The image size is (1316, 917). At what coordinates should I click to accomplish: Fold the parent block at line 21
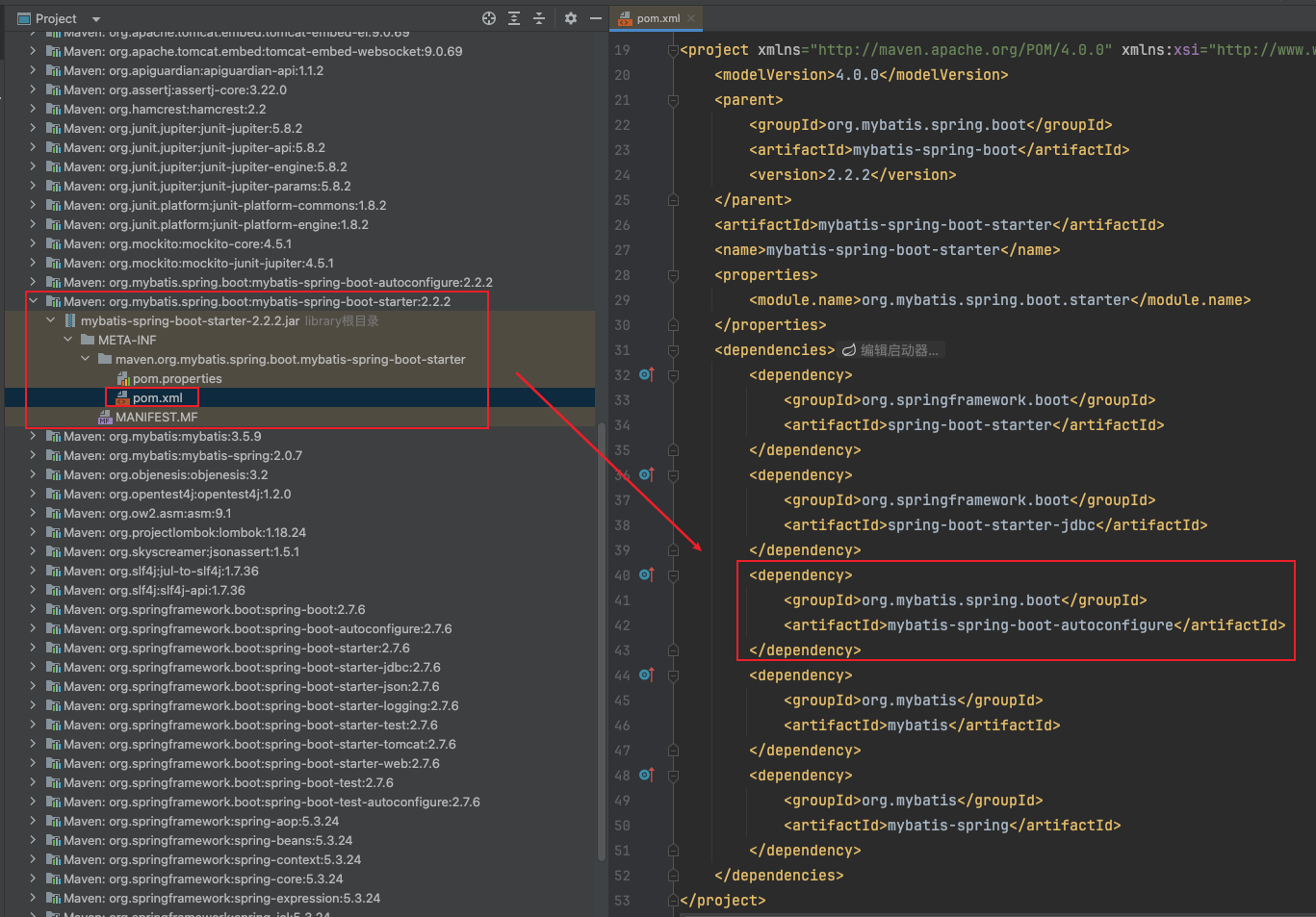coord(673,100)
